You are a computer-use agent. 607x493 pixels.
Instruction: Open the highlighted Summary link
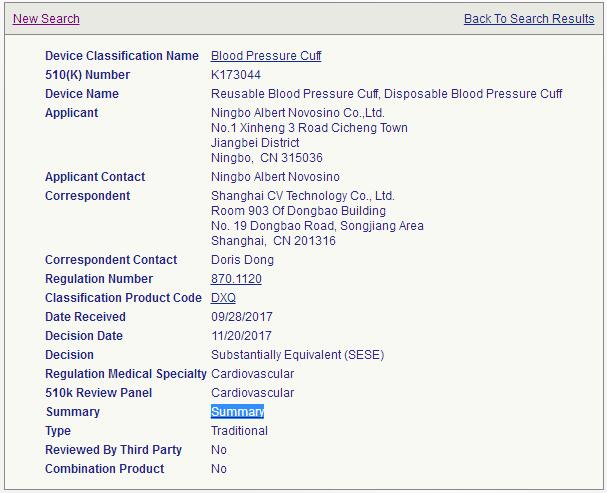point(237,412)
